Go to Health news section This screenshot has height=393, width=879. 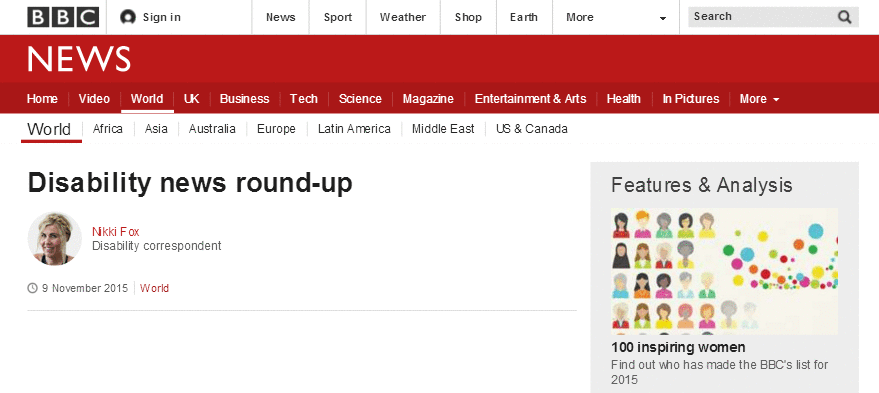623,99
